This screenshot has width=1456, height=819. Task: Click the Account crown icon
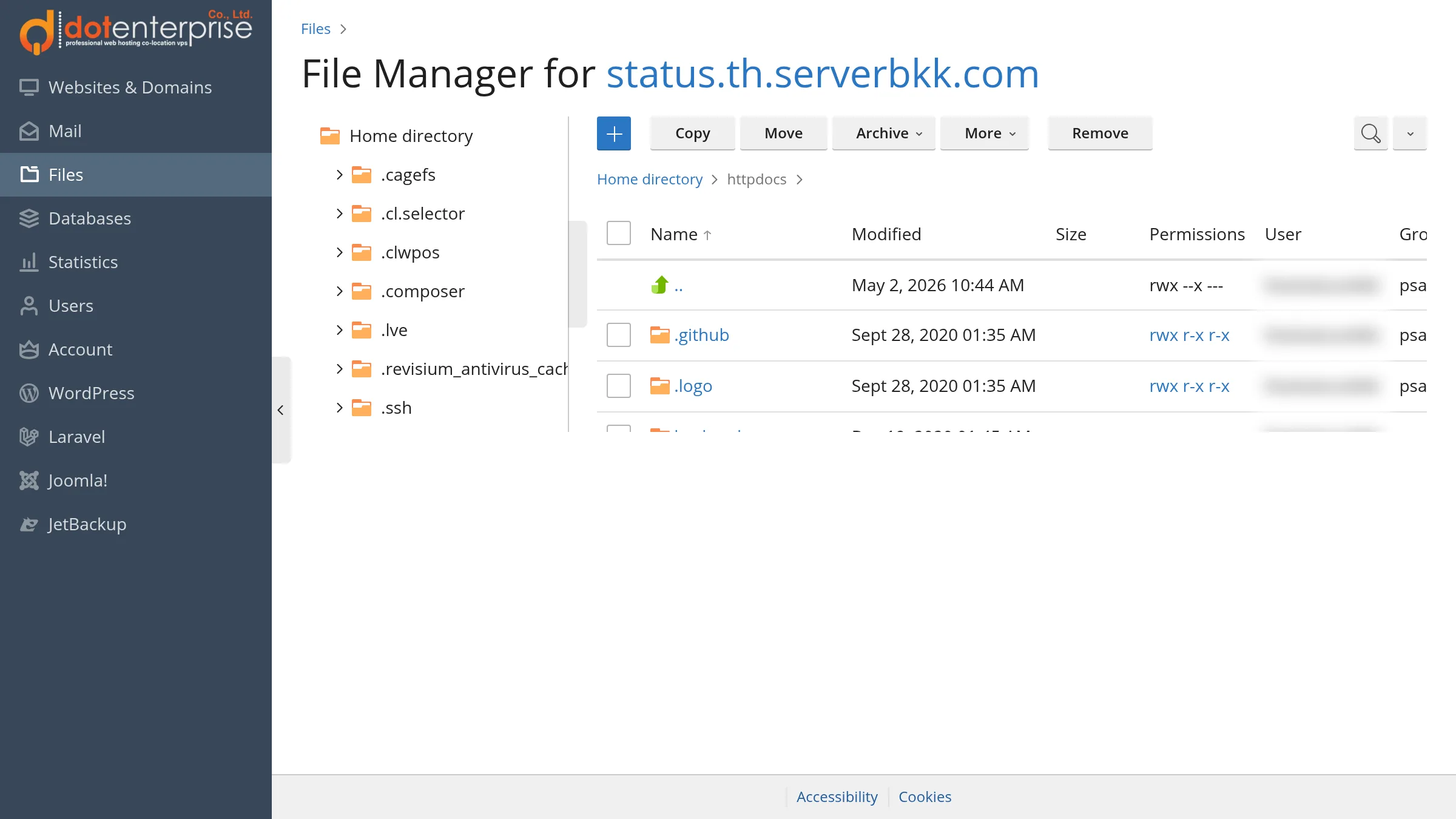click(29, 349)
